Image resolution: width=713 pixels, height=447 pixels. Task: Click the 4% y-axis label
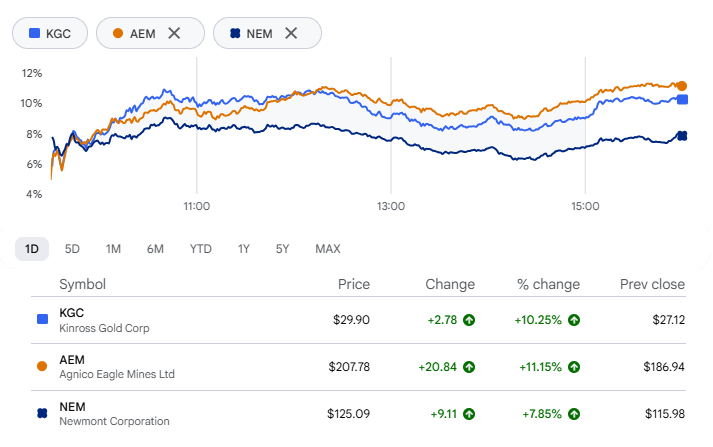[x=34, y=194]
